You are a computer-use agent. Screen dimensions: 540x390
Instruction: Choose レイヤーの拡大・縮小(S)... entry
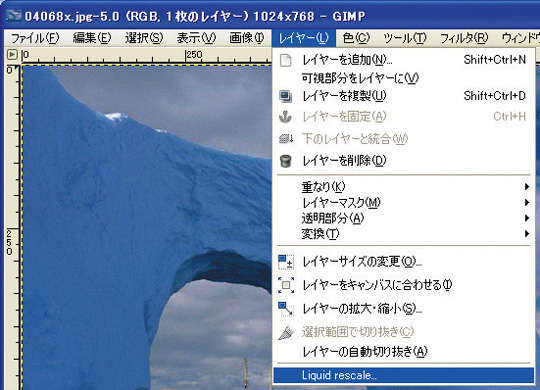tap(404, 309)
